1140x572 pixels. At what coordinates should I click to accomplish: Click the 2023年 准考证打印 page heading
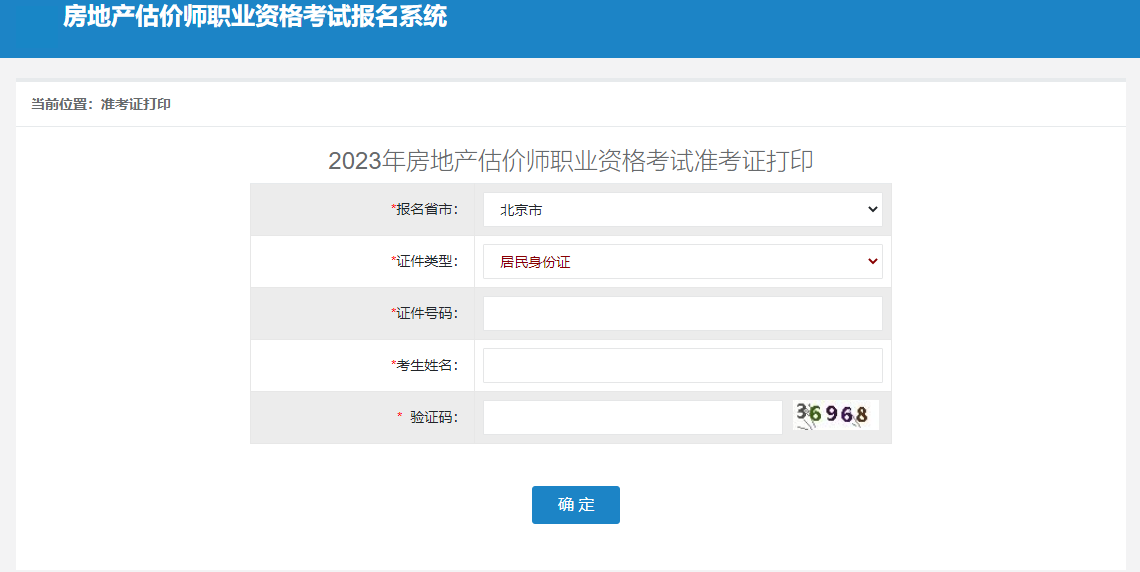[570, 161]
